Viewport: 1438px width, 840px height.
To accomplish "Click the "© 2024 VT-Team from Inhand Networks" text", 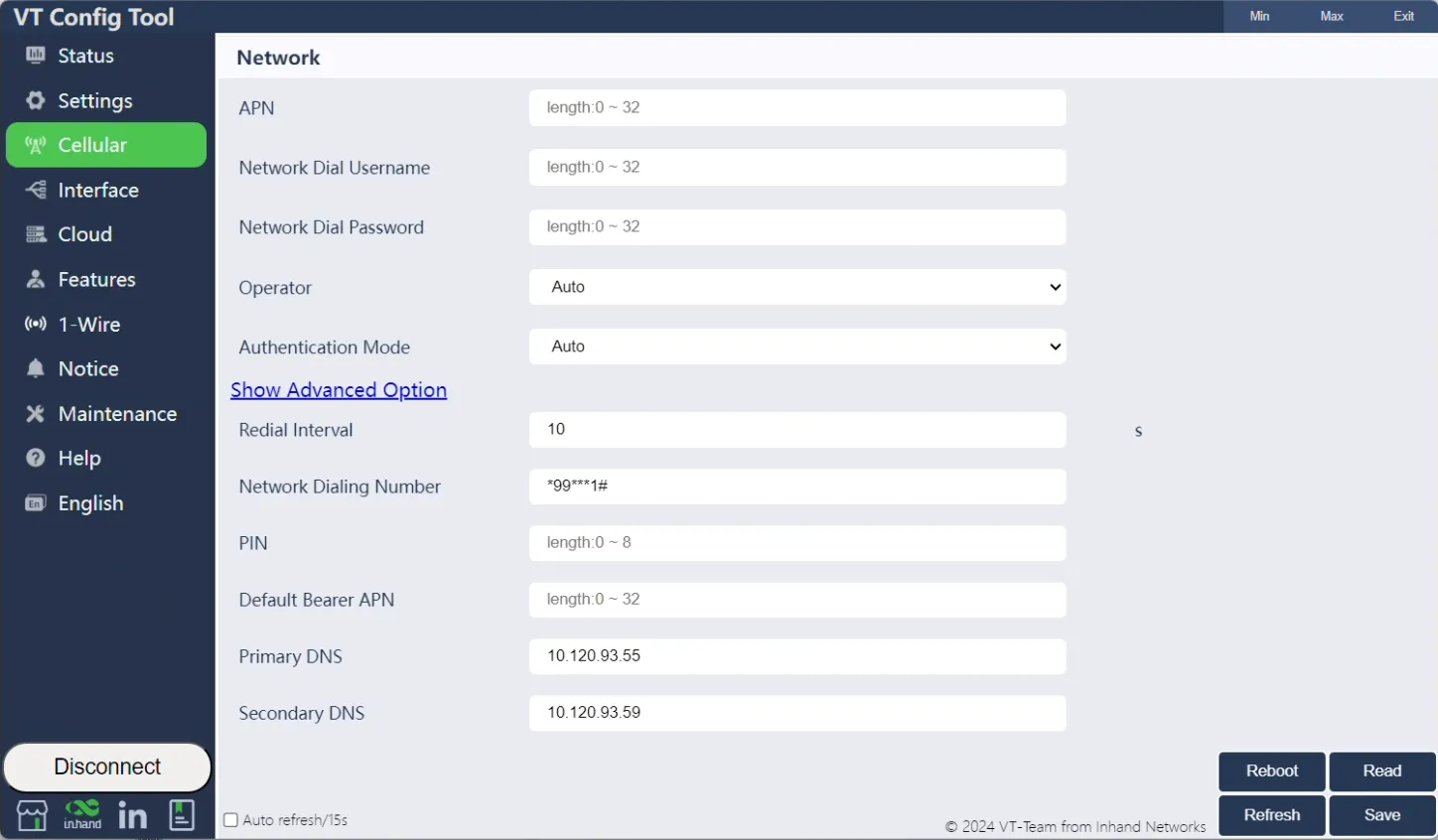I will tap(1075, 826).
